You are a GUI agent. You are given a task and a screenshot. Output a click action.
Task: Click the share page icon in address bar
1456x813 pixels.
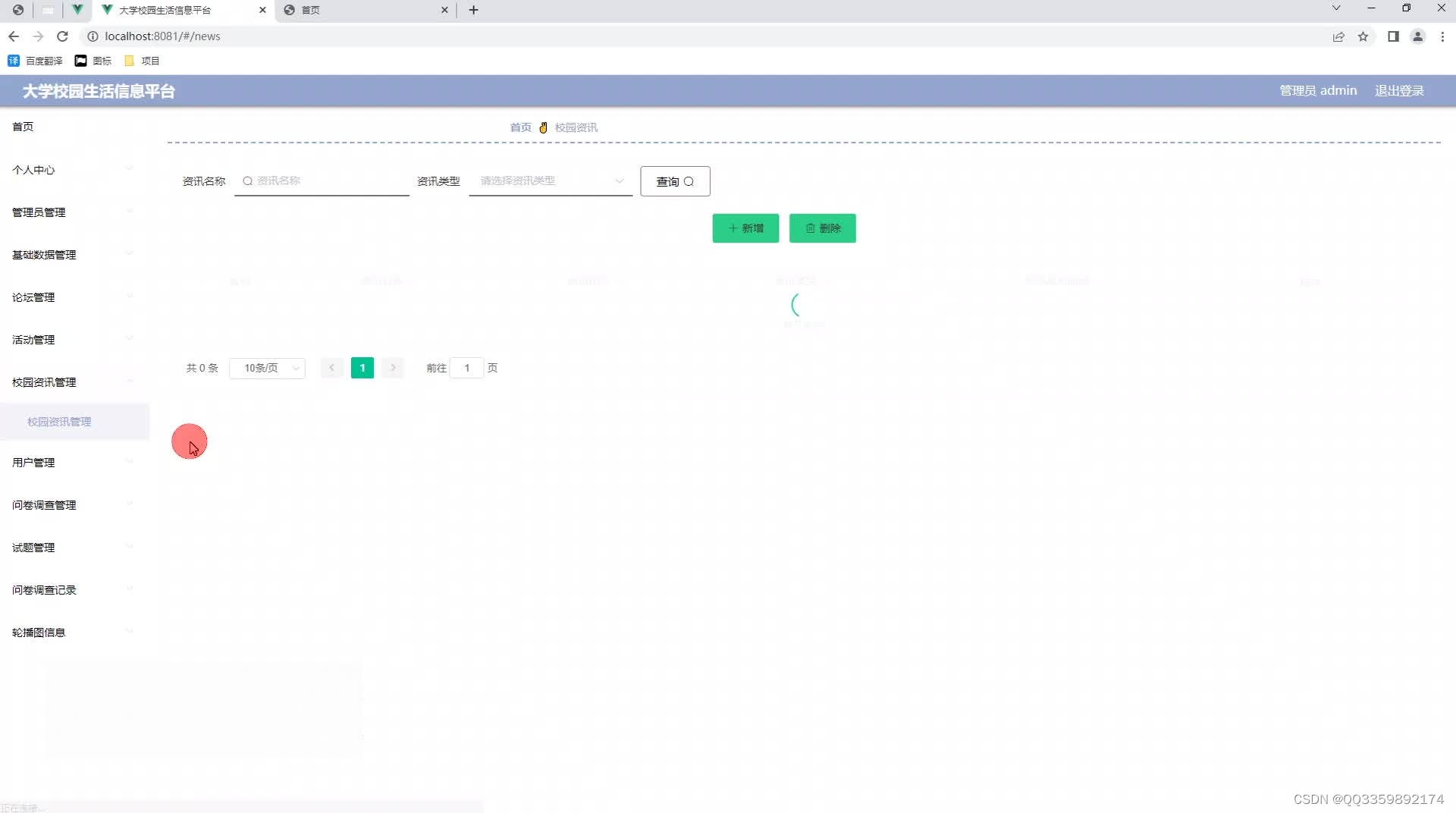(x=1338, y=36)
